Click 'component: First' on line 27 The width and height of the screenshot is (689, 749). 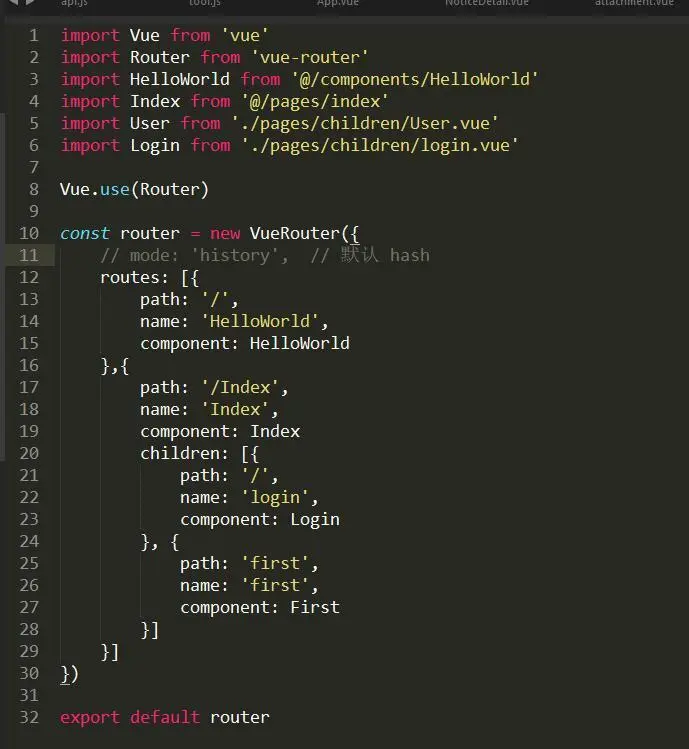click(x=260, y=608)
